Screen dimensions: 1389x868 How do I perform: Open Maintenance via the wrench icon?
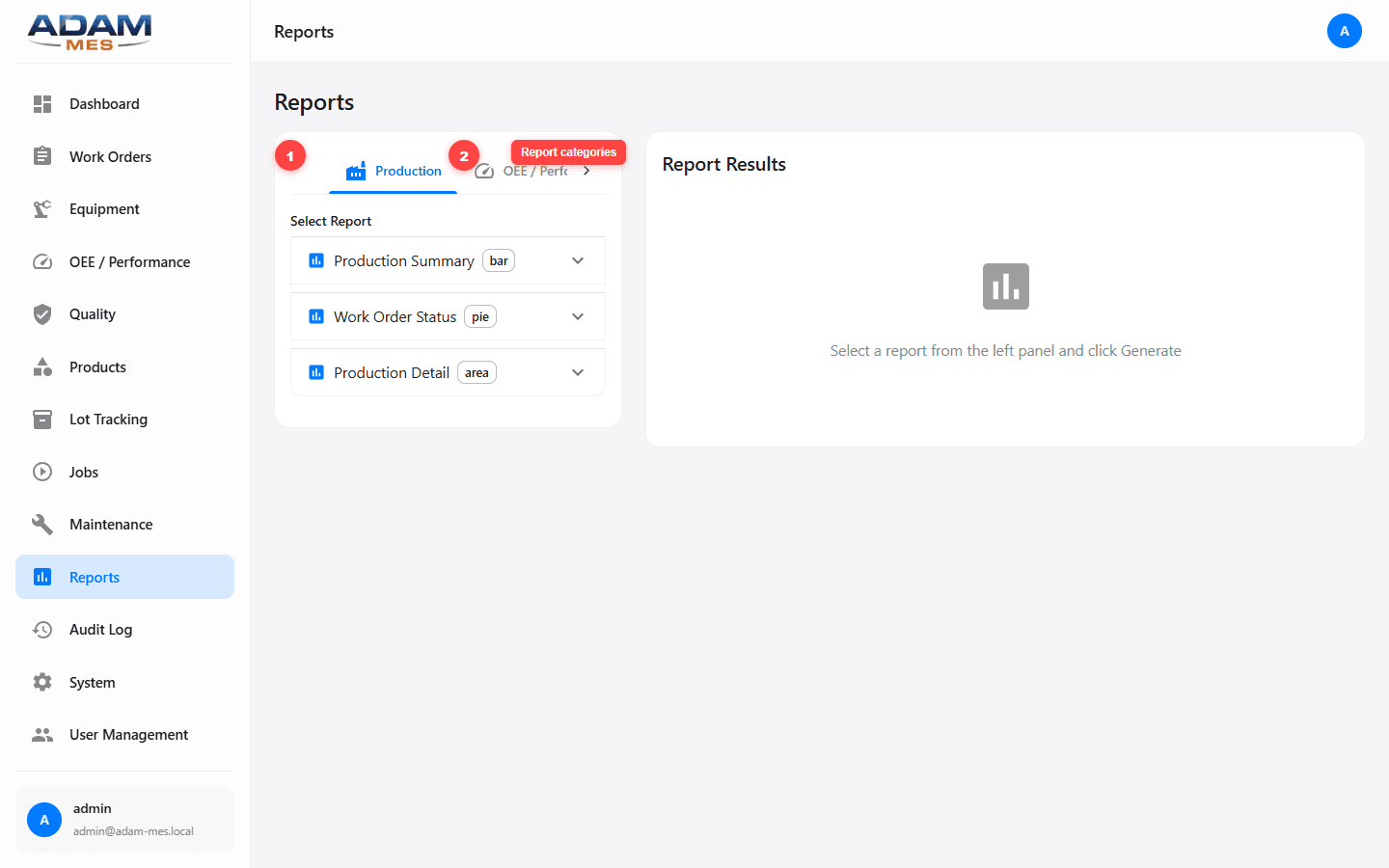42,524
